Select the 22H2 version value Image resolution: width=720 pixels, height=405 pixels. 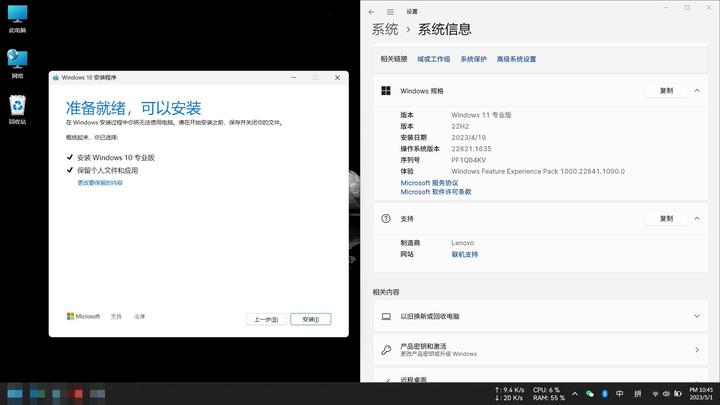coord(460,126)
